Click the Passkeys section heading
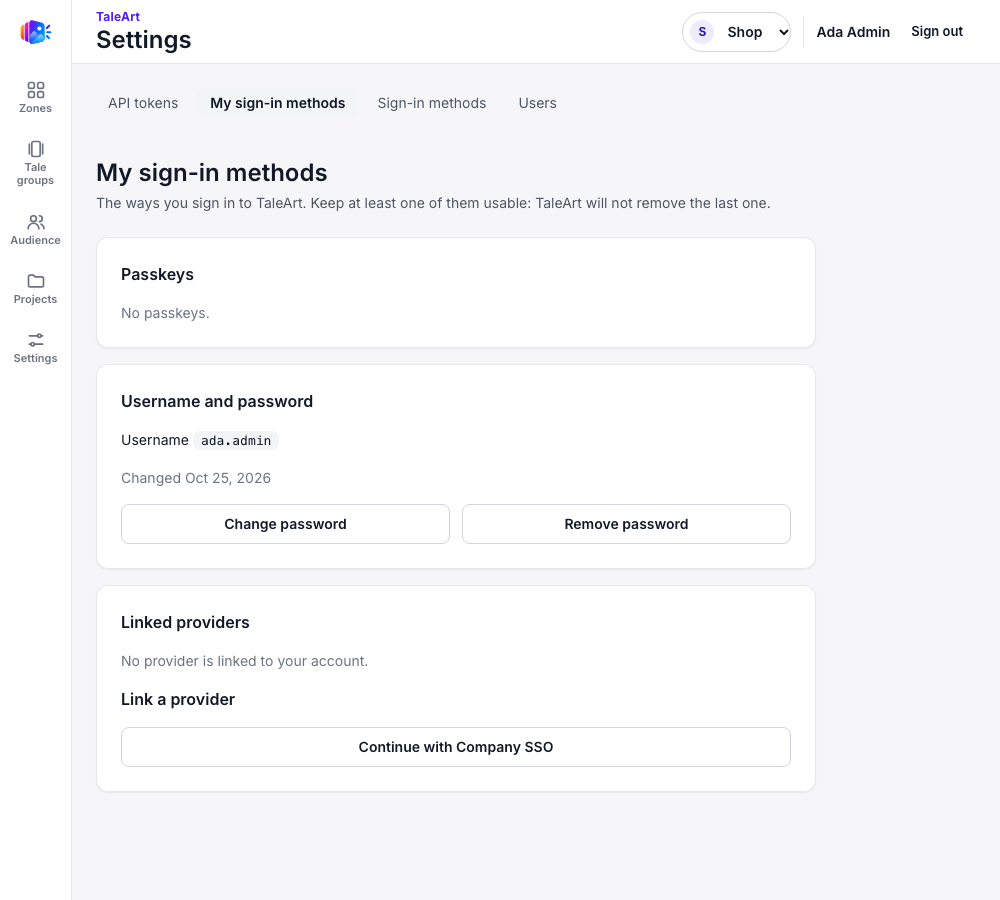1000x900 pixels. pyautogui.click(x=158, y=274)
